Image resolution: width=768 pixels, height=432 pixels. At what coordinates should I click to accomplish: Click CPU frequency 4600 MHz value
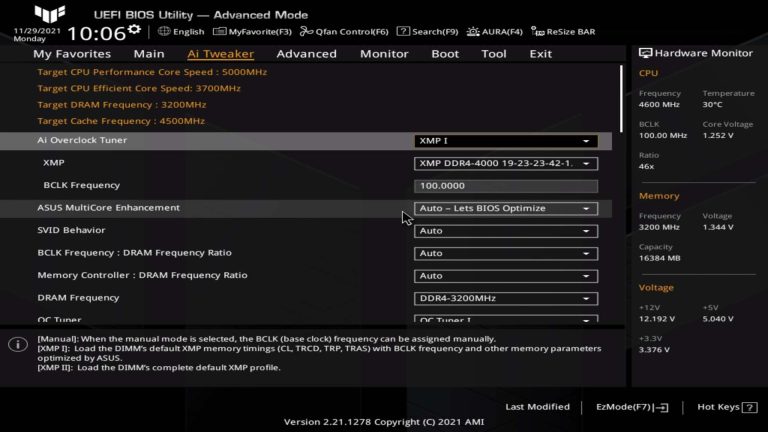(x=659, y=105)
